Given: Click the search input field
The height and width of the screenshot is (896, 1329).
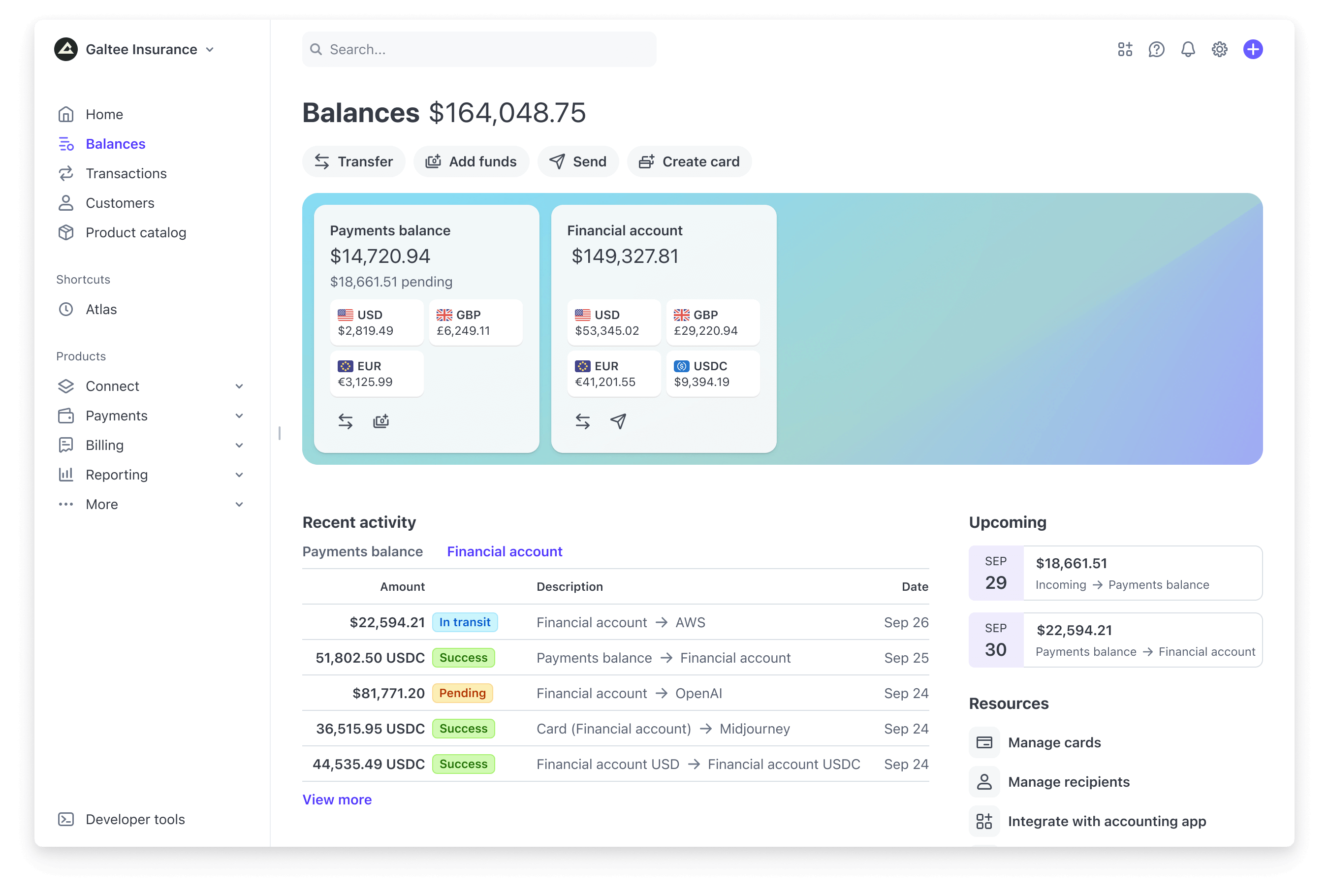Looking at the screenshot, I should (x=479, y=49).
